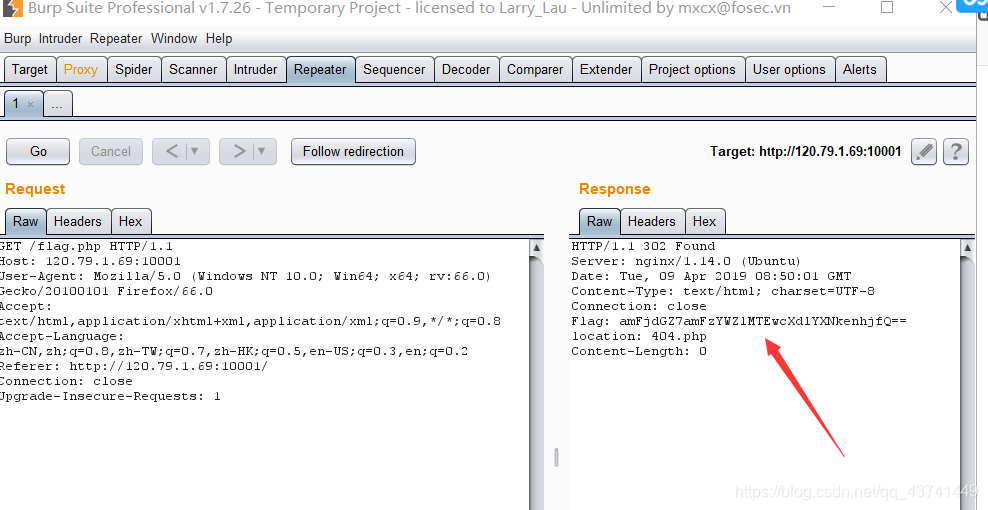Select Response Raw view tab
The image size is (988, 510).
click(x=599, y=221)
